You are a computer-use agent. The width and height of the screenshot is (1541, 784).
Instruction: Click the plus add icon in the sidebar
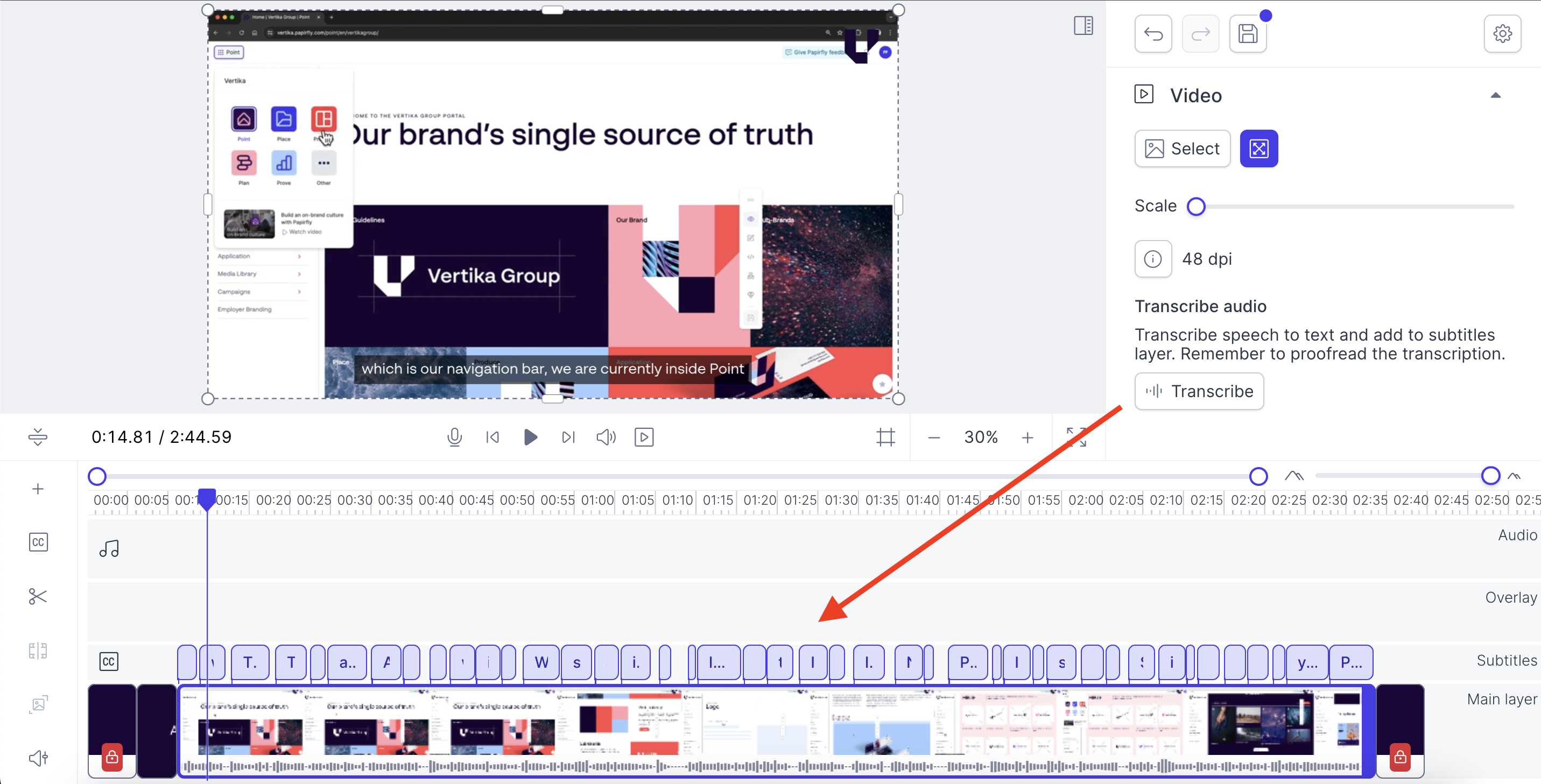[38, 489]
